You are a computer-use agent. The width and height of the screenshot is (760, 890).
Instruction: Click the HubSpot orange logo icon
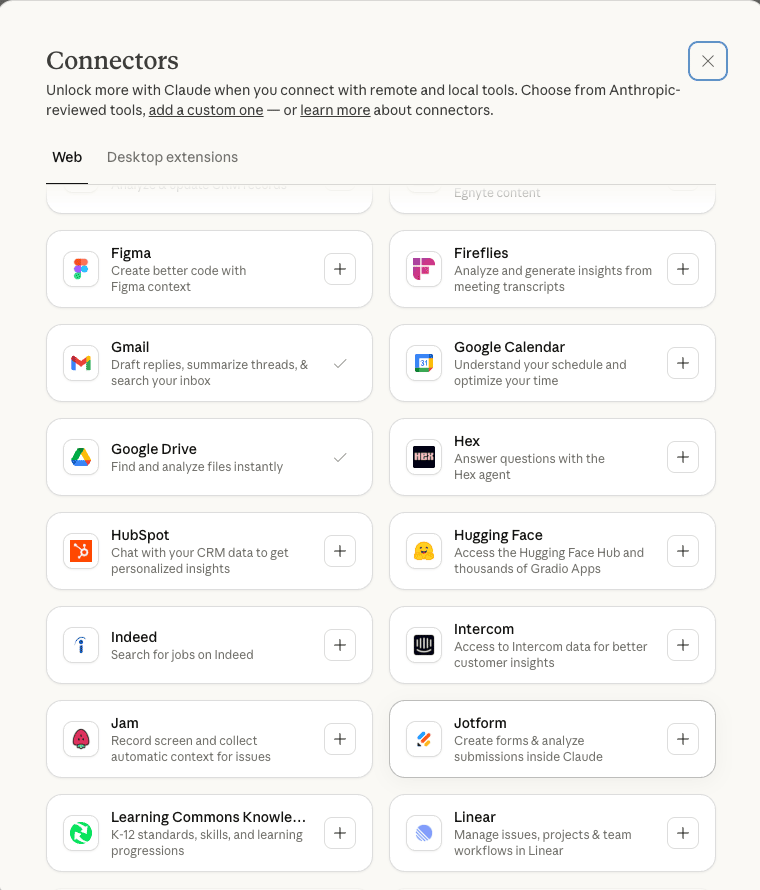81,551
